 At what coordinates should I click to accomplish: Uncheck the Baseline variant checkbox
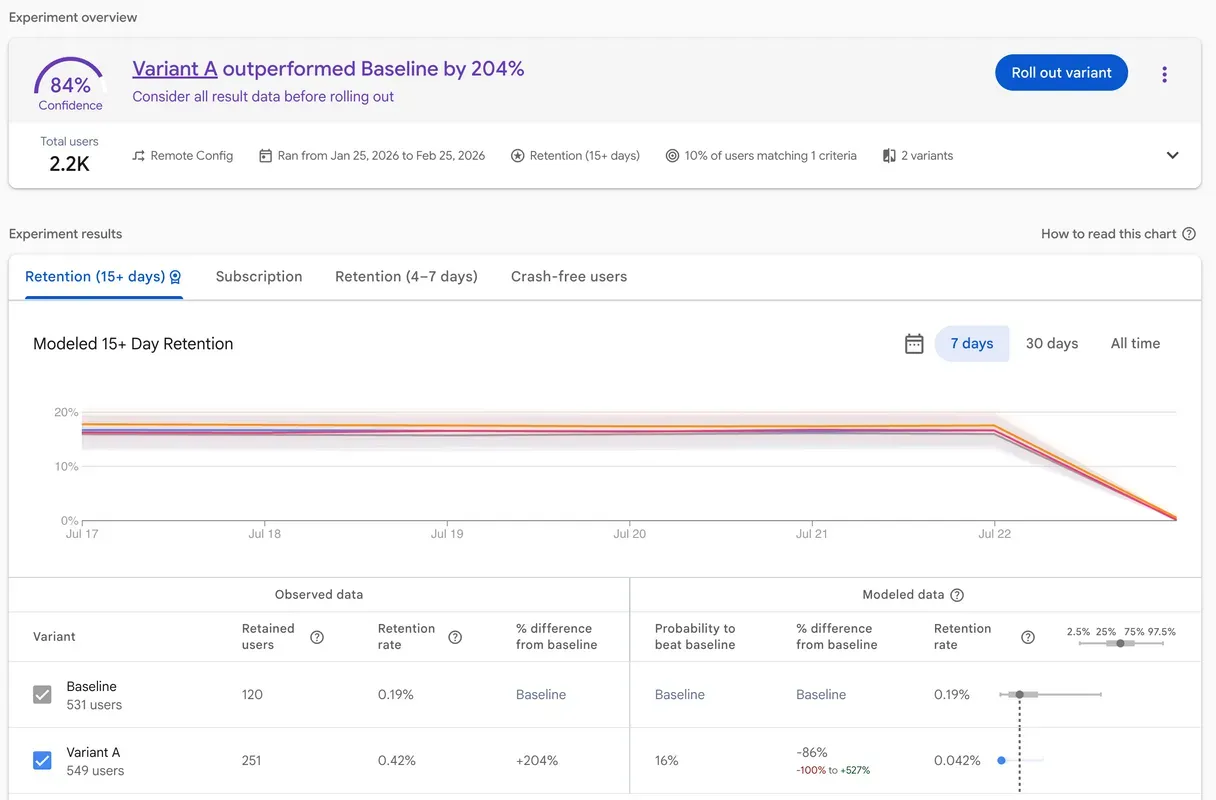coord(42,694)
